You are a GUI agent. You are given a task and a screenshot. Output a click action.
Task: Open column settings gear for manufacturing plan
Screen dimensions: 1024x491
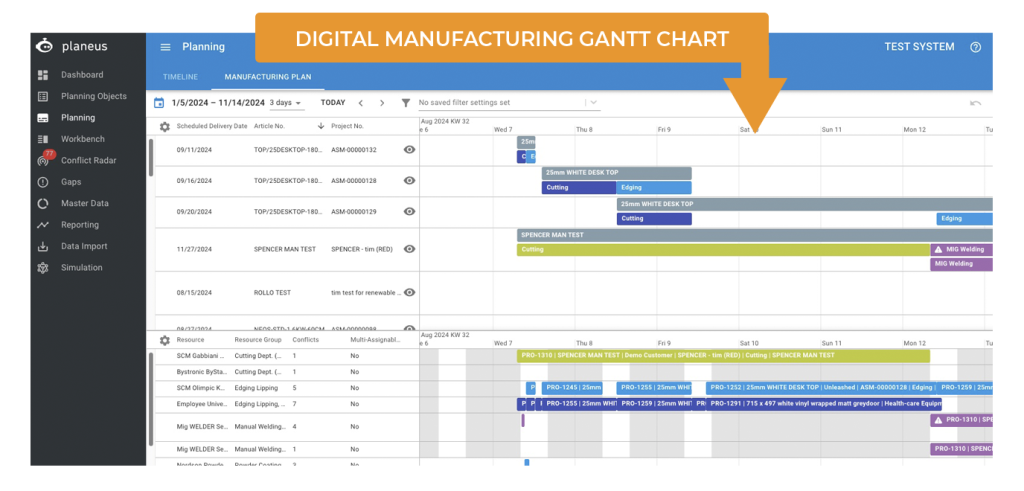tap(165, 127)
